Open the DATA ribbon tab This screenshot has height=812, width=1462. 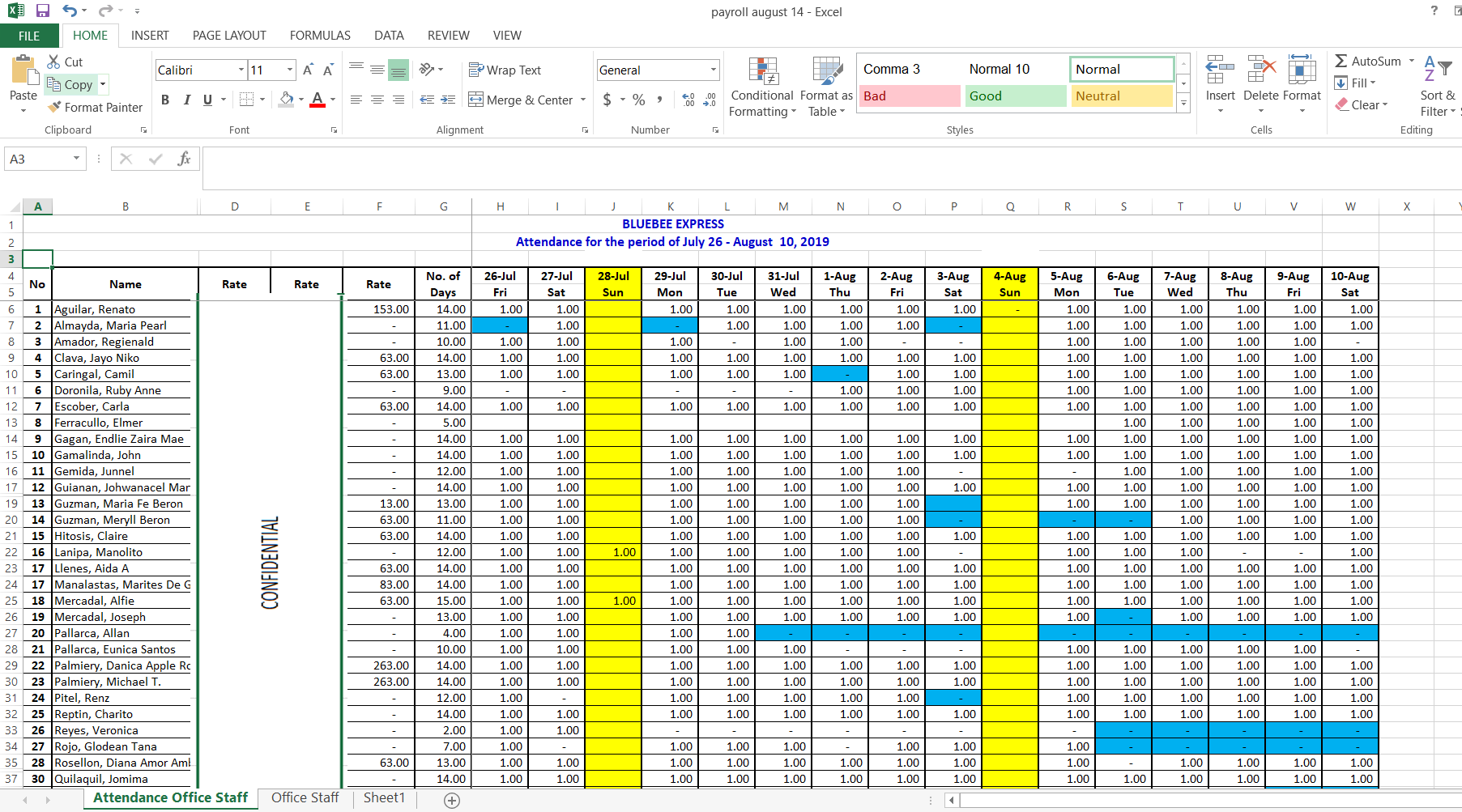pyautogui.click(x=389, y=36)
